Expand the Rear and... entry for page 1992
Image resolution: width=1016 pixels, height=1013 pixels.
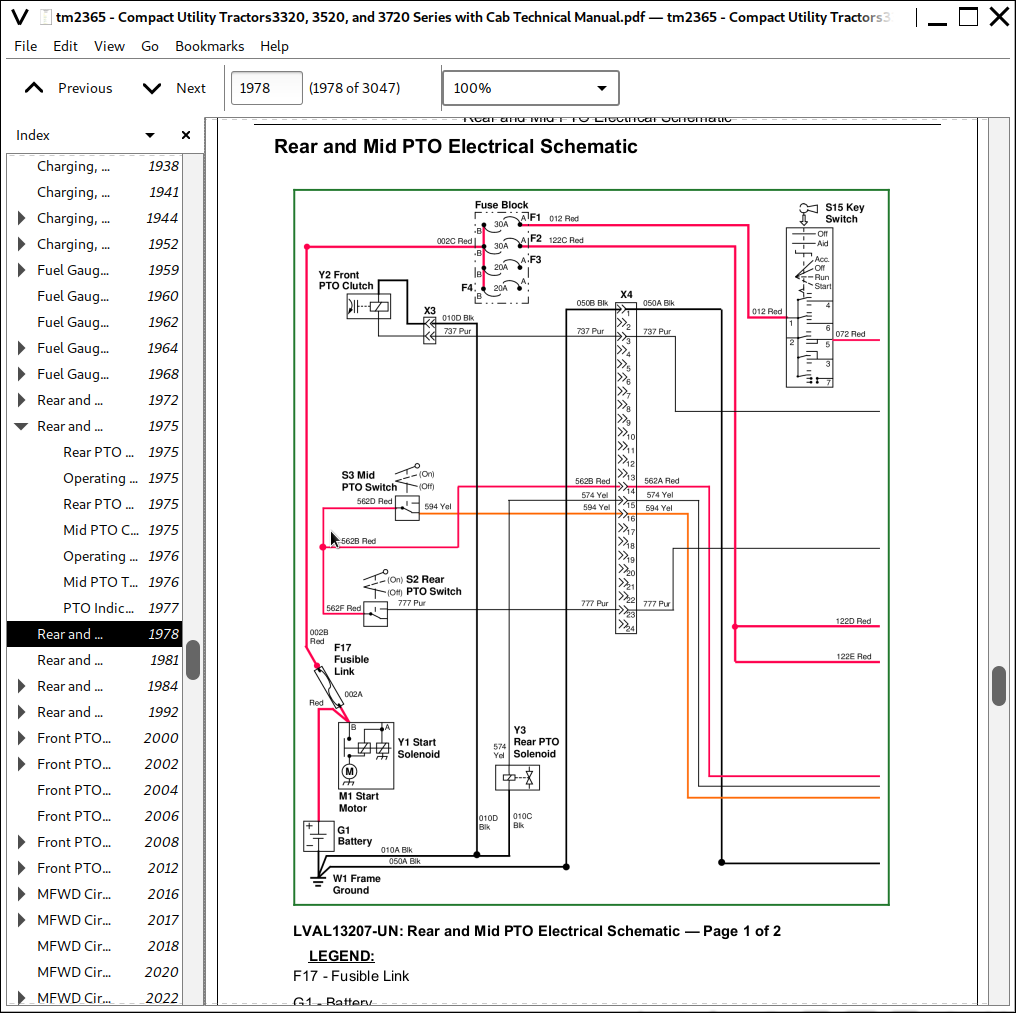pos(21,712)
